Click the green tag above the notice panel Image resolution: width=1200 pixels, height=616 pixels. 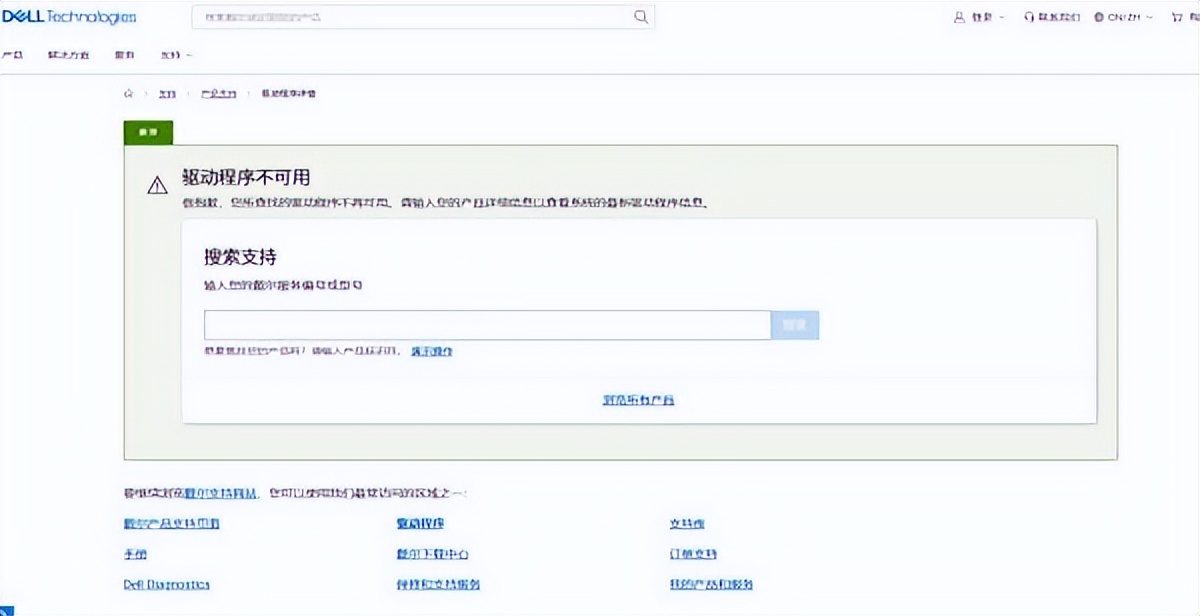click(x=148, y=131)
